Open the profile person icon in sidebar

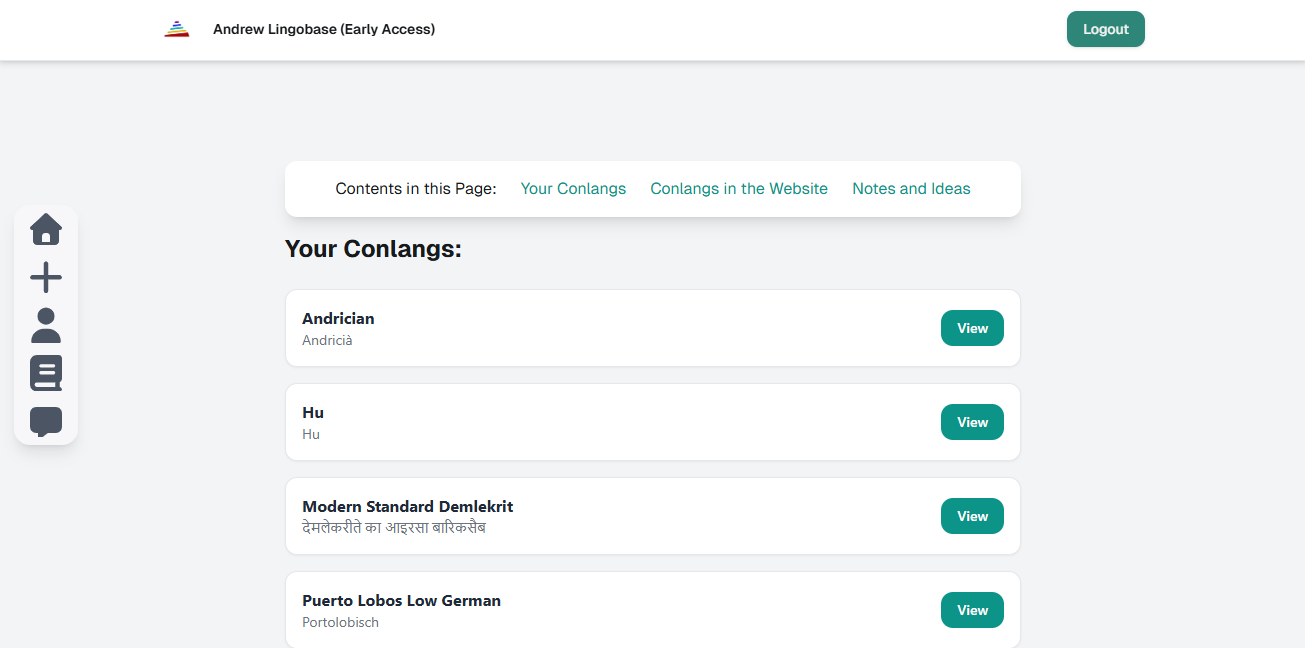point(46,325)
